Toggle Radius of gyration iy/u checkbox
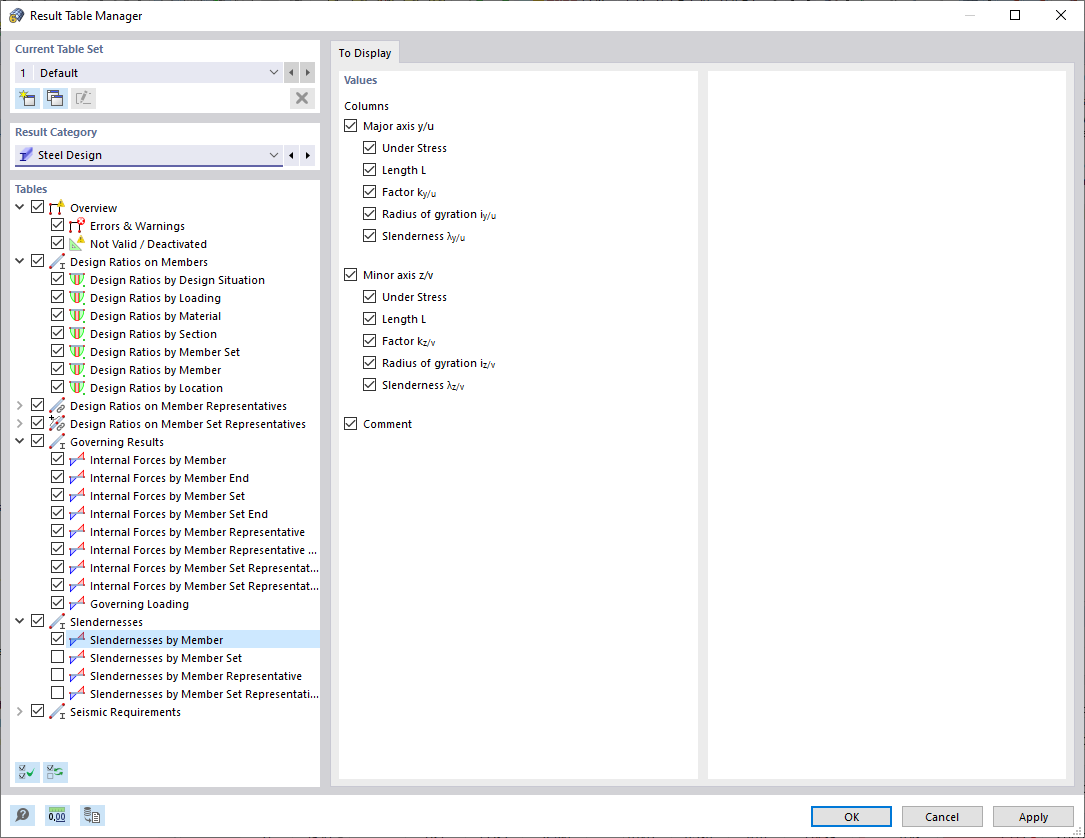Viewport: 1085px width, 838px height. pyautogui.click(x=370, y=214)
